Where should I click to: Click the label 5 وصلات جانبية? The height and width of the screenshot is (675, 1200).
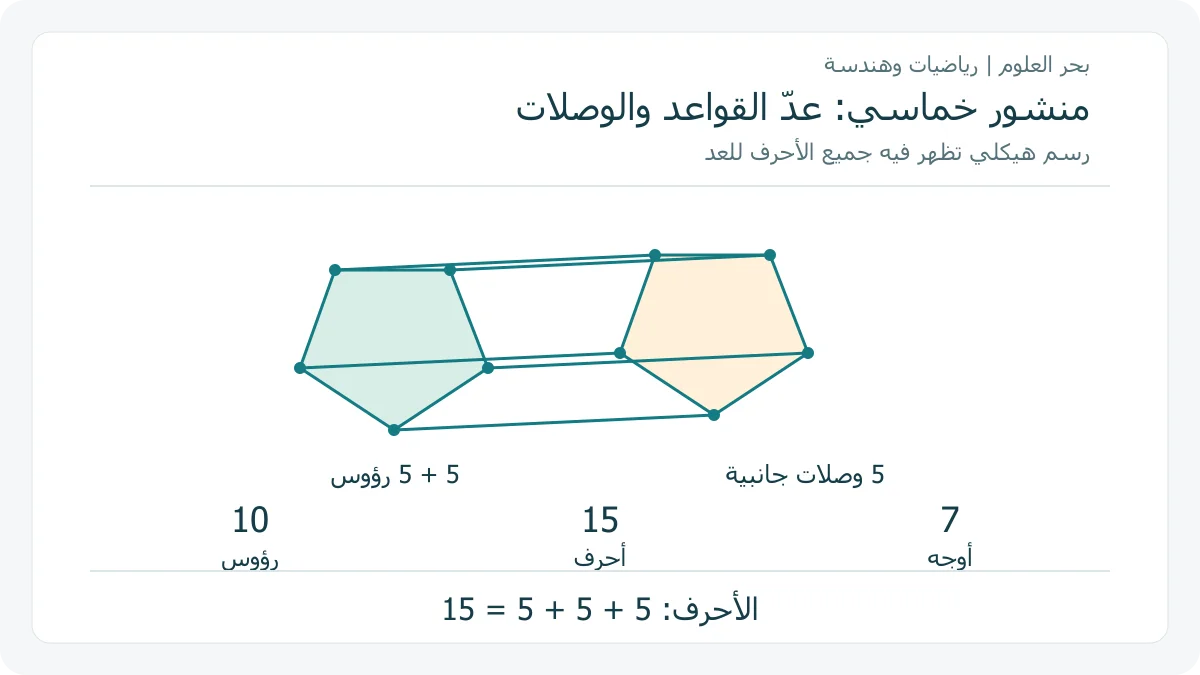tap(805, 475)
